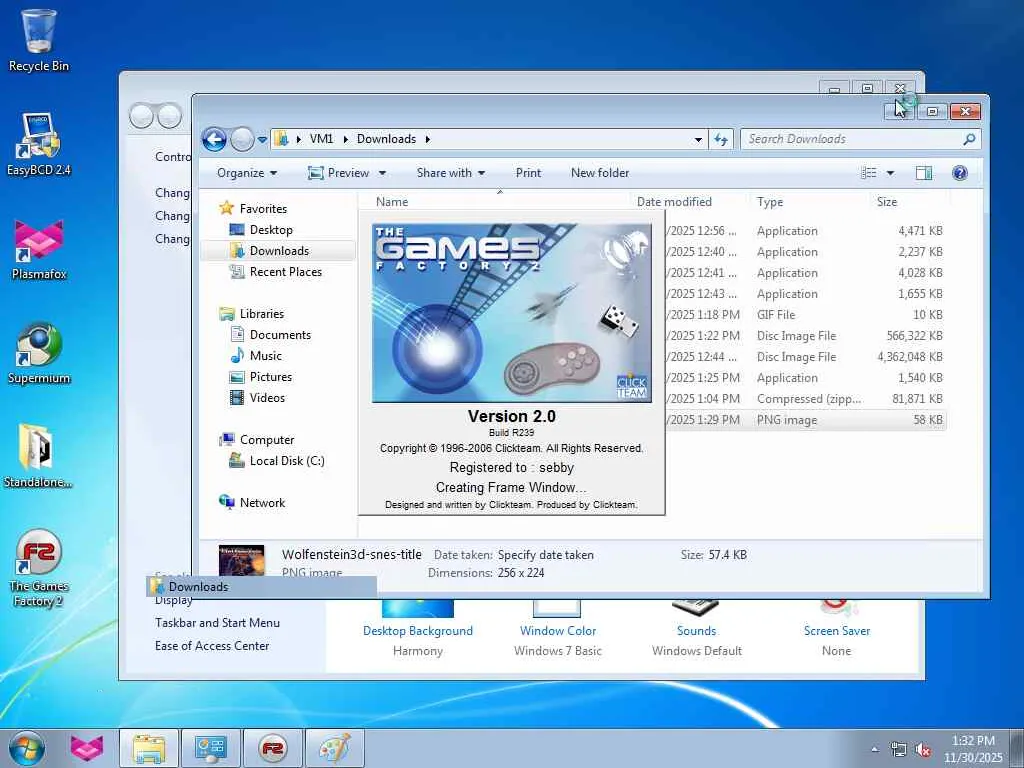Click the network tray icon
This screenshot has width=1024, height=768.
click(899, 750)
